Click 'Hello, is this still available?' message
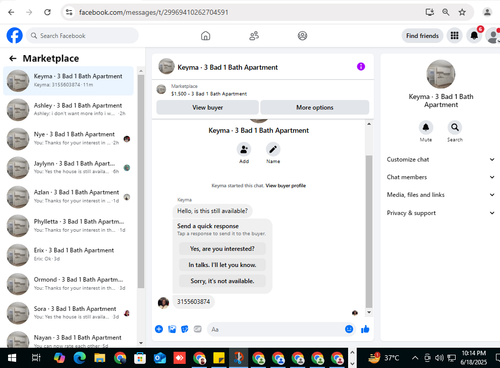Image resolution: width=500 pixels, height=368 pixels. (212, 211)
